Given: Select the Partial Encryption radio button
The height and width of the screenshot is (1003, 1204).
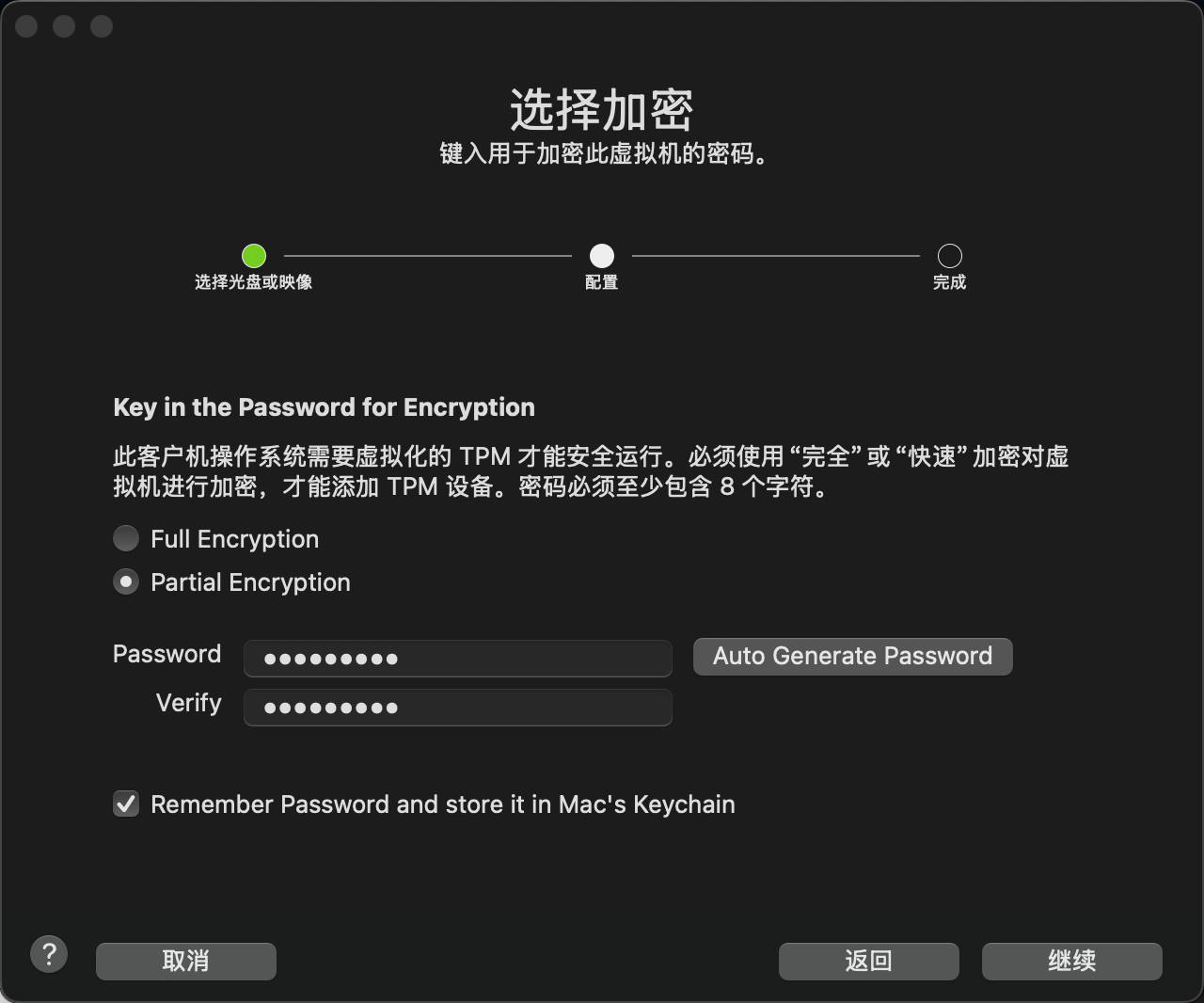Looking at the screenshot, I should point(126,582).
